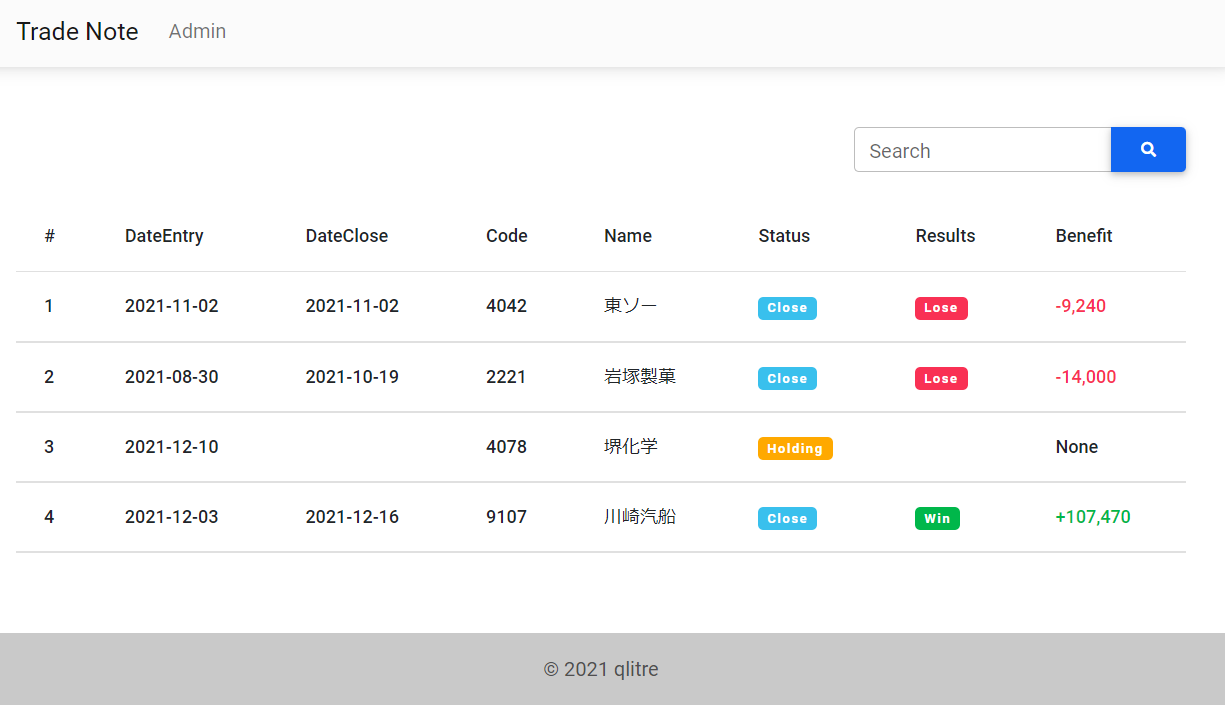Click the Status column header

coord(784,236)
